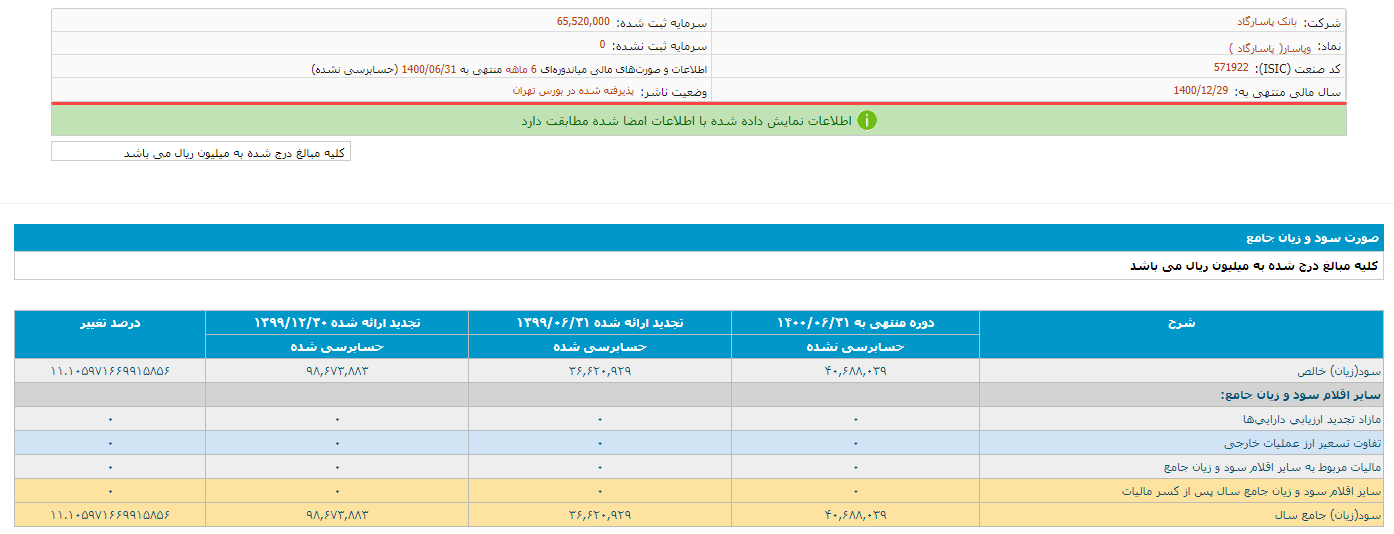1394x534 pixels.
Task: Click the green info icon in the banner
Action: click(x=866, y=120)
